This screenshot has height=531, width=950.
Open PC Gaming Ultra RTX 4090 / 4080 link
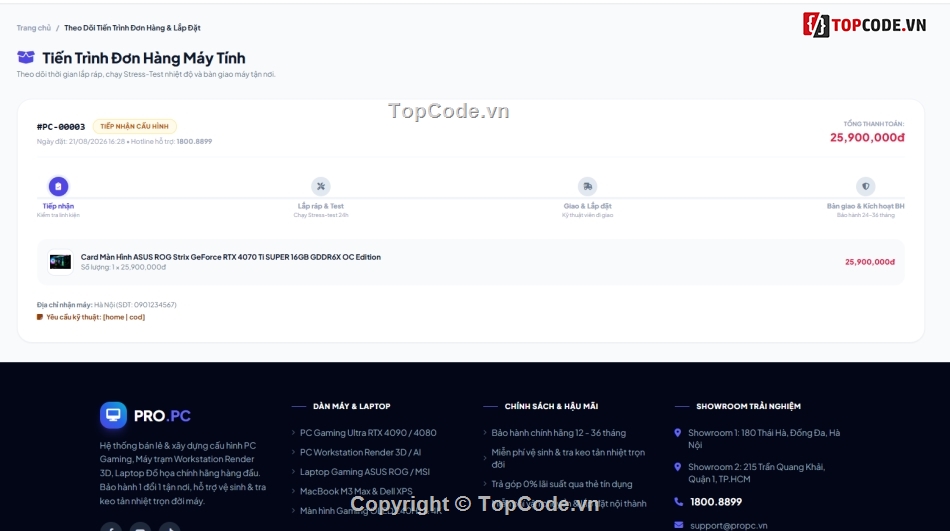coord(368,433)
